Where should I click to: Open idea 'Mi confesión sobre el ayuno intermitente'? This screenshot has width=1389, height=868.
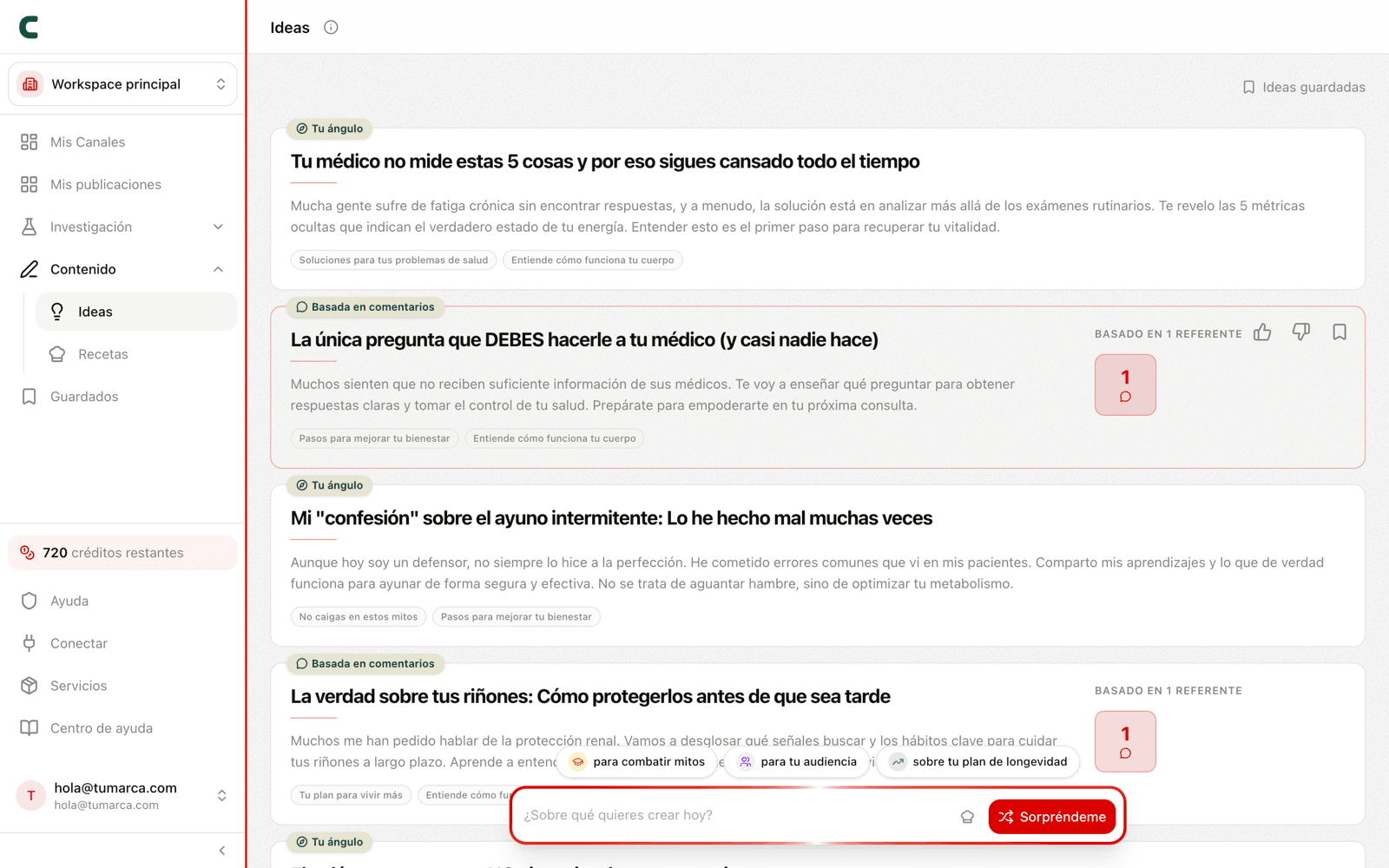[611, 518]
